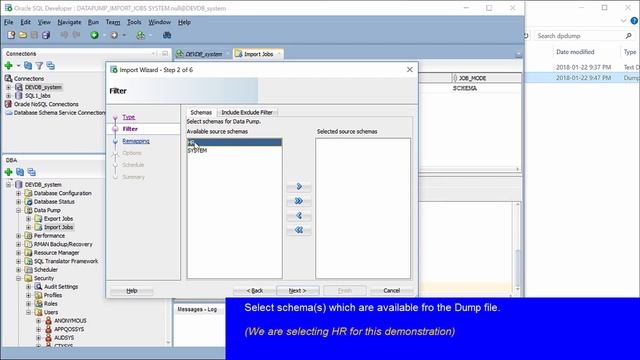Select HR in available source schemas
The width and height of the screenshot is (640, 360).
click(x=234, y=142)
